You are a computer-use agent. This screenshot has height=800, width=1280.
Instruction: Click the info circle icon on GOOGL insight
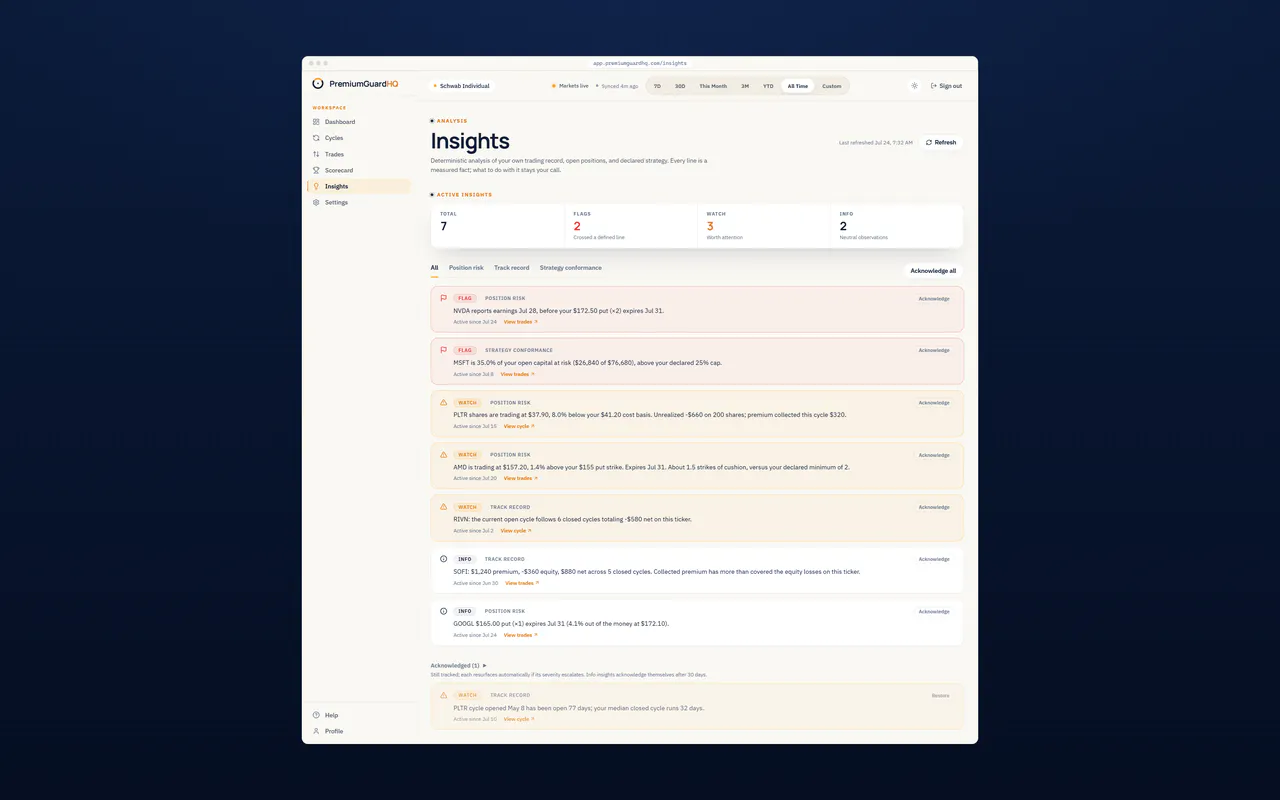coord(443,611)
